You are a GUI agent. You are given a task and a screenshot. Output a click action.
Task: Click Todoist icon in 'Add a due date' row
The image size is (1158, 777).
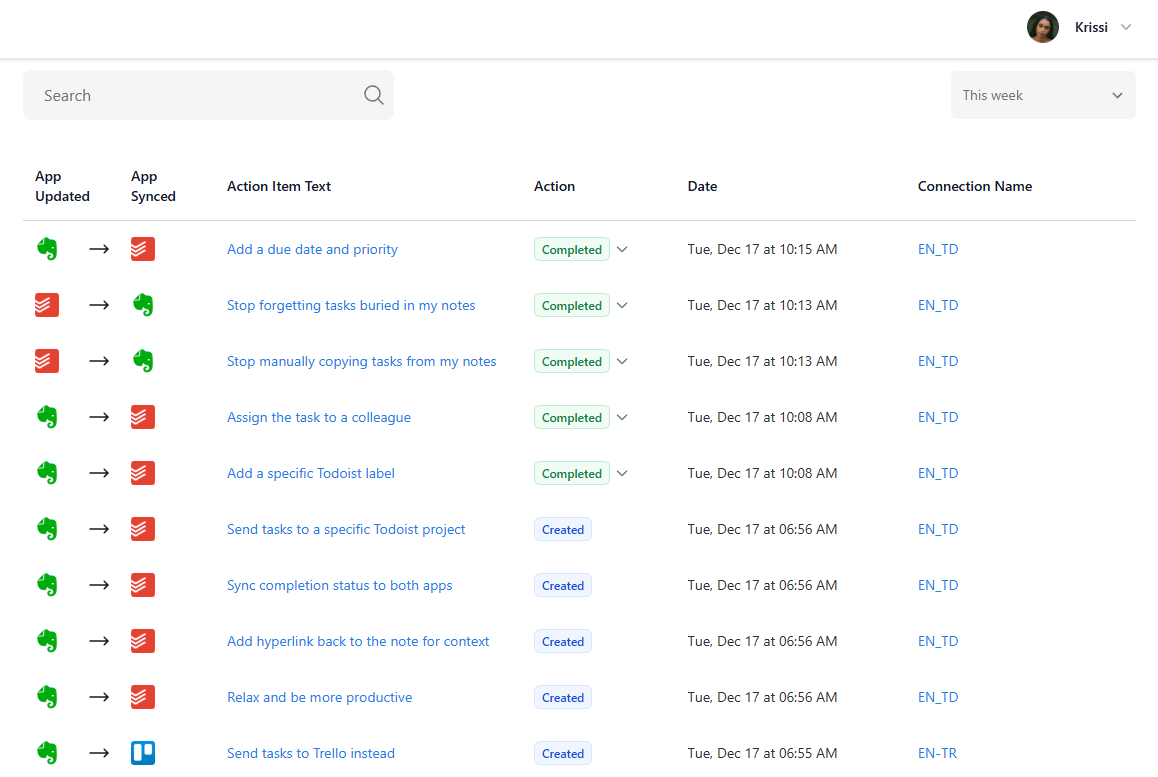(x=143, y=249)
